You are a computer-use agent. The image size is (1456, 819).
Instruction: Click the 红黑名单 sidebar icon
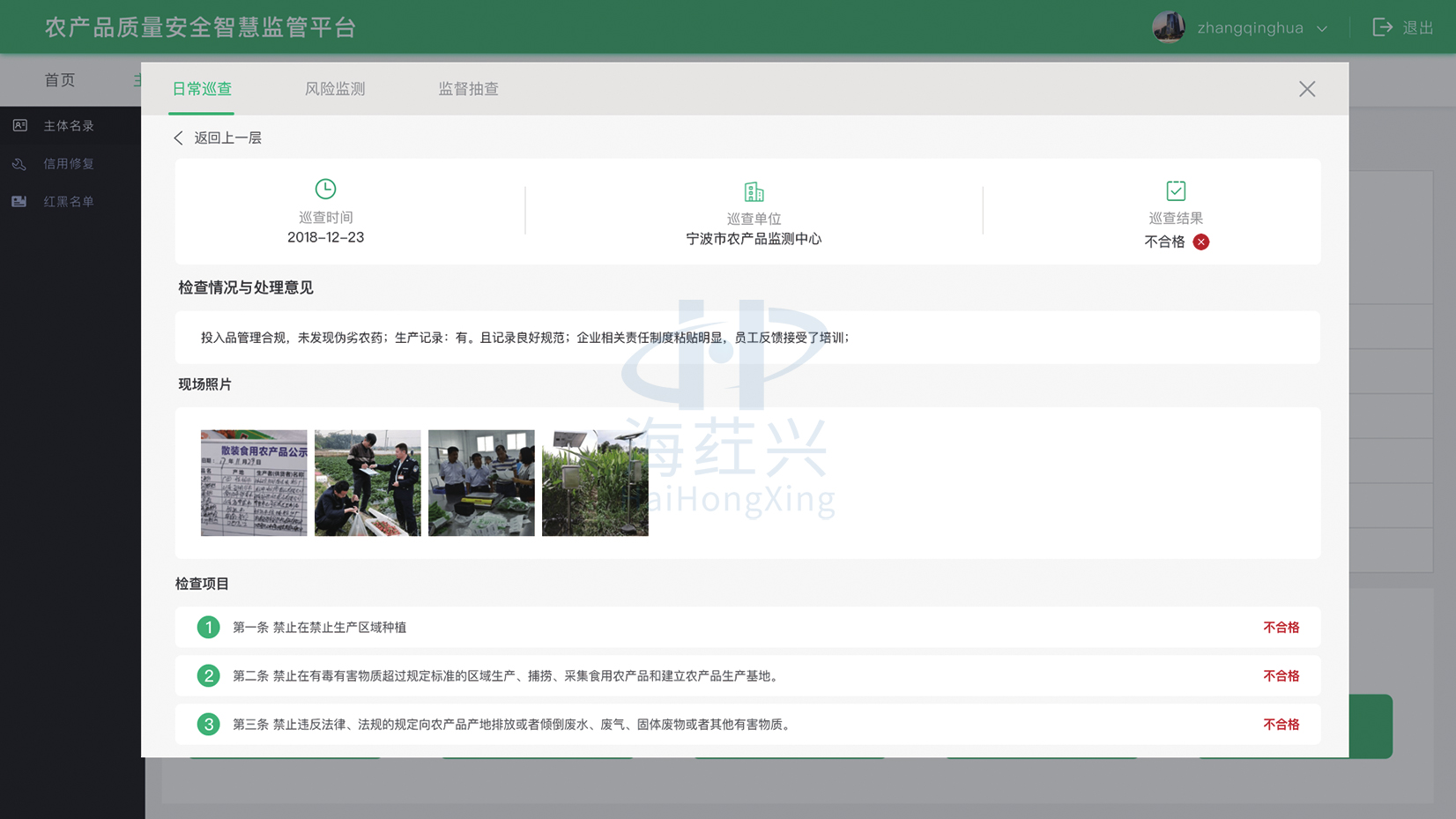coord(19,202)
